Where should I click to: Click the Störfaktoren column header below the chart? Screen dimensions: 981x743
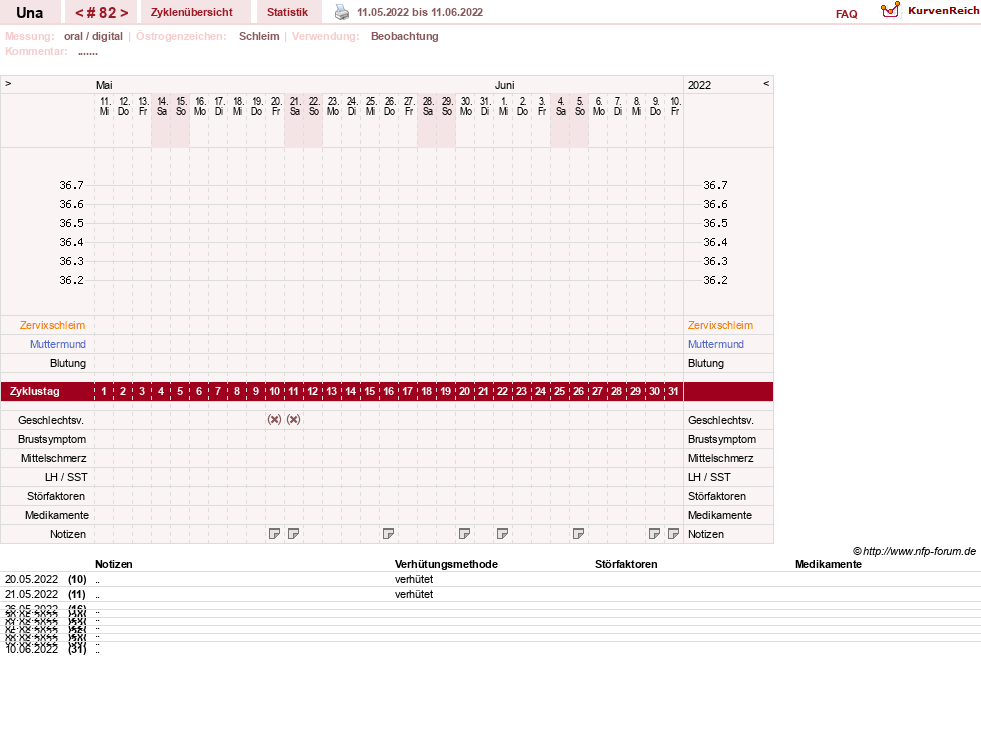626,564
